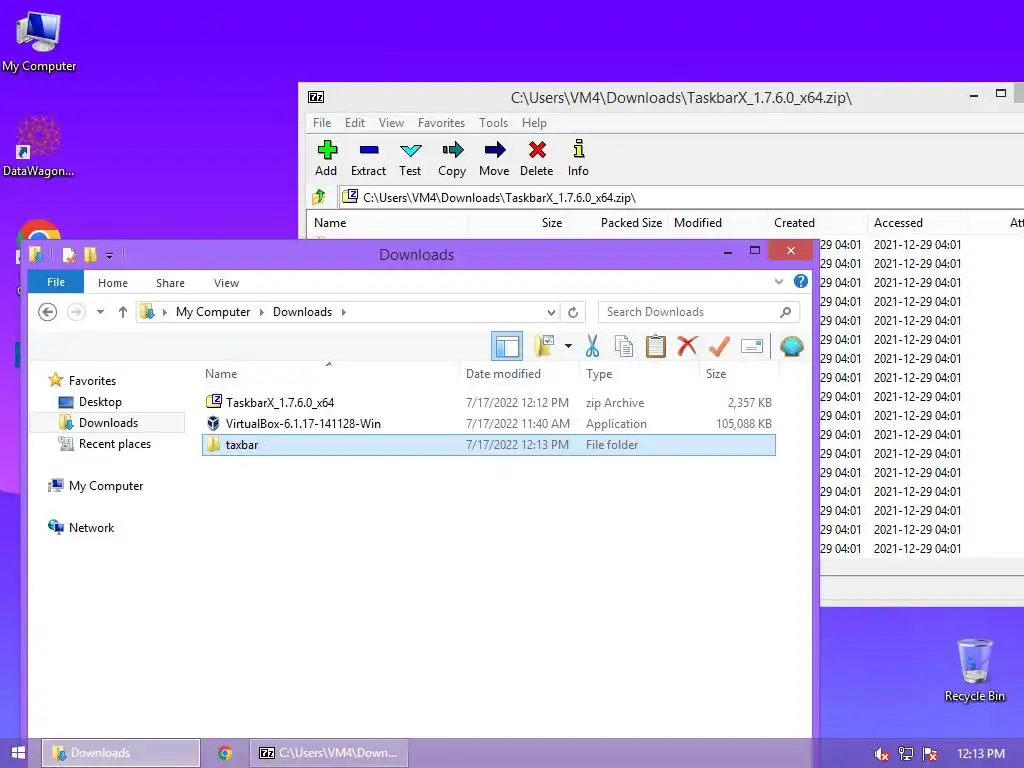The image size is (1024, 768).
Task: Toggle the preview pane layout icon in Downloads
Action: coord(507,346)
